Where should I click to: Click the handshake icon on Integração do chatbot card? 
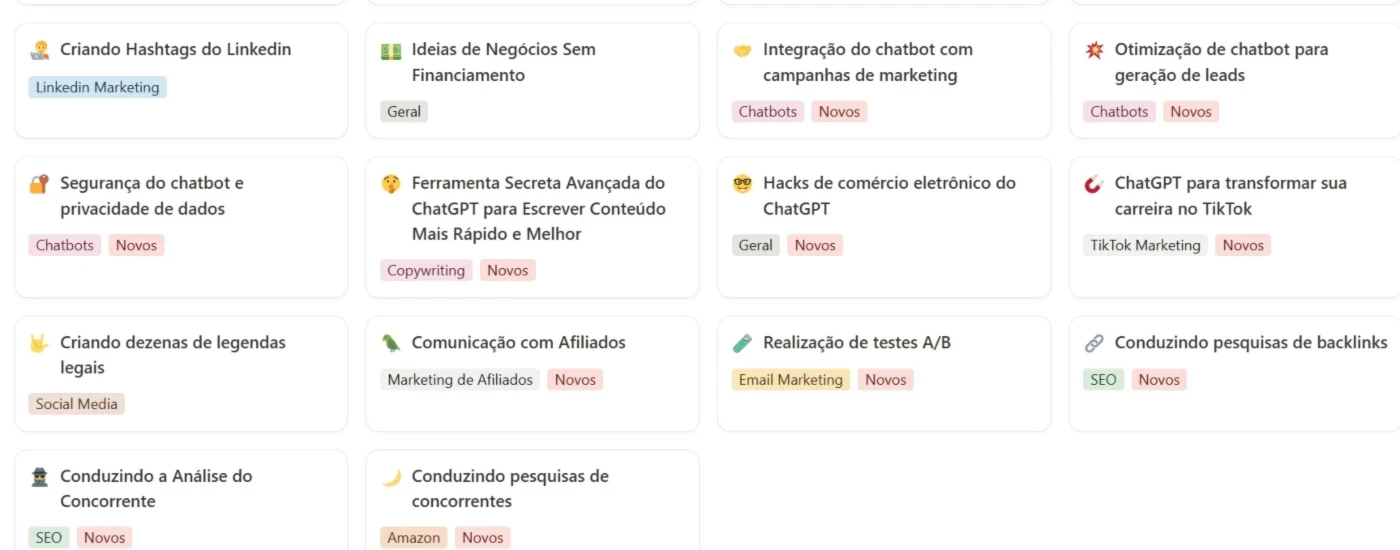click(742, 50)
